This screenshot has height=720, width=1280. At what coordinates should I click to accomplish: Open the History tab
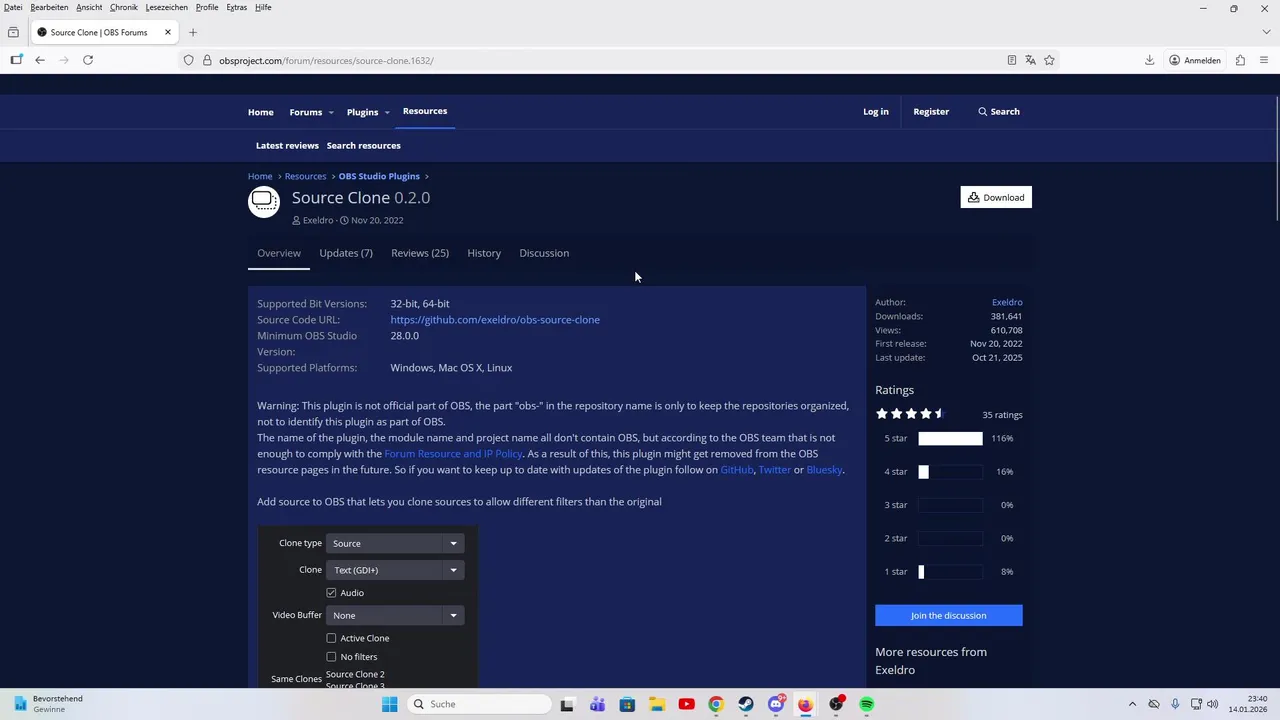tap(484, 253)
